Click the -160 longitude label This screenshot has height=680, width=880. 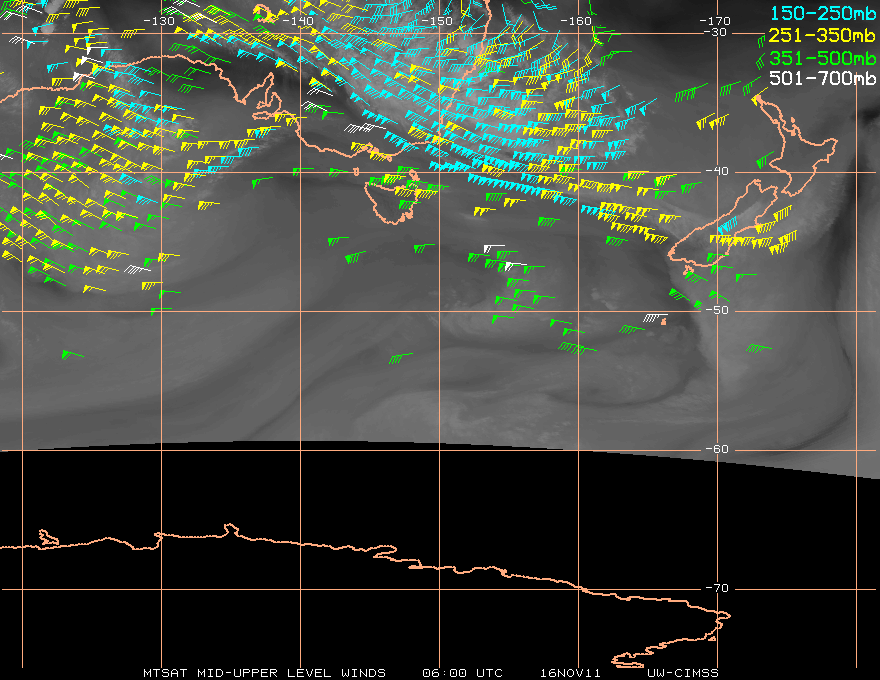(x=576, y=21)
